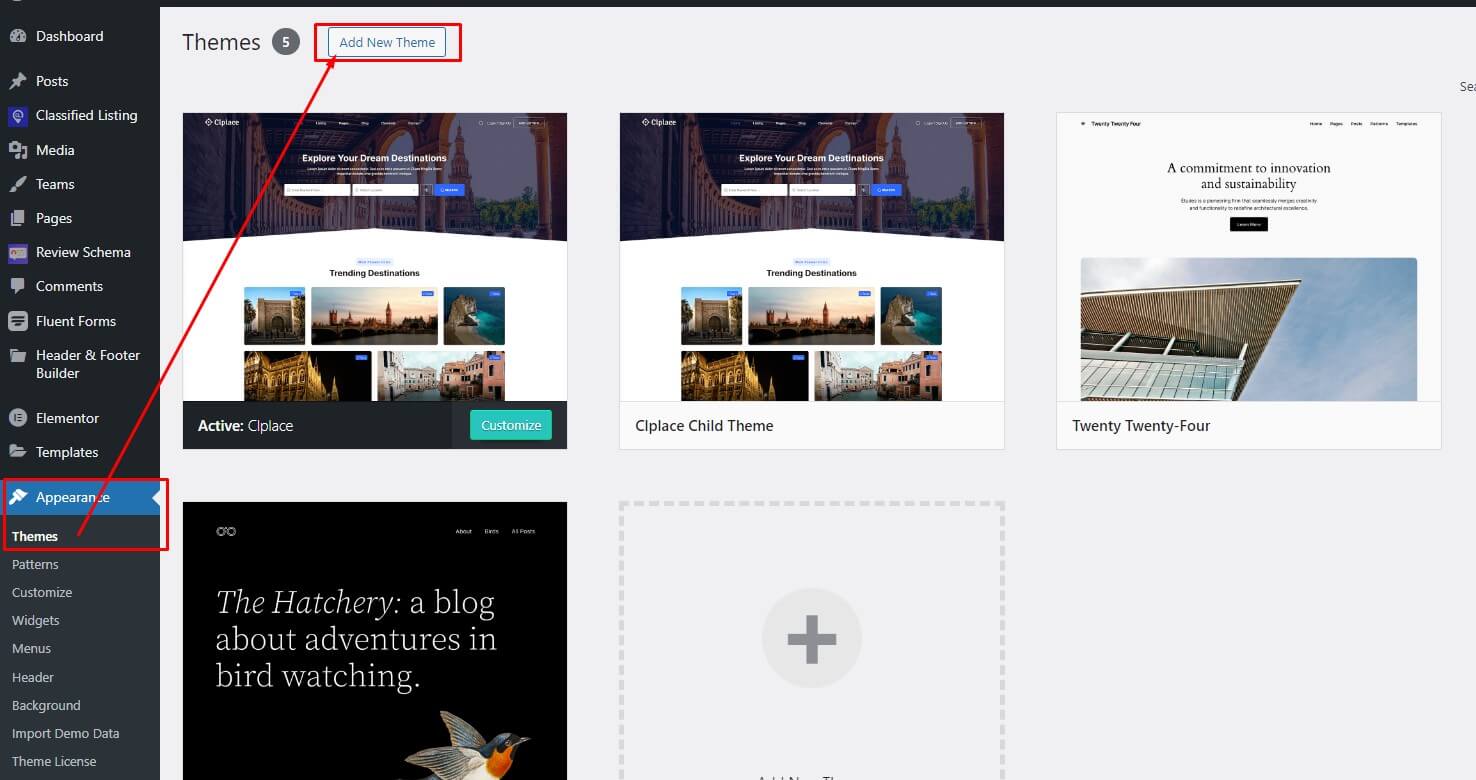Select the active Clplace theme screenshot
The image size is (1476, 780).
[375, 257]
